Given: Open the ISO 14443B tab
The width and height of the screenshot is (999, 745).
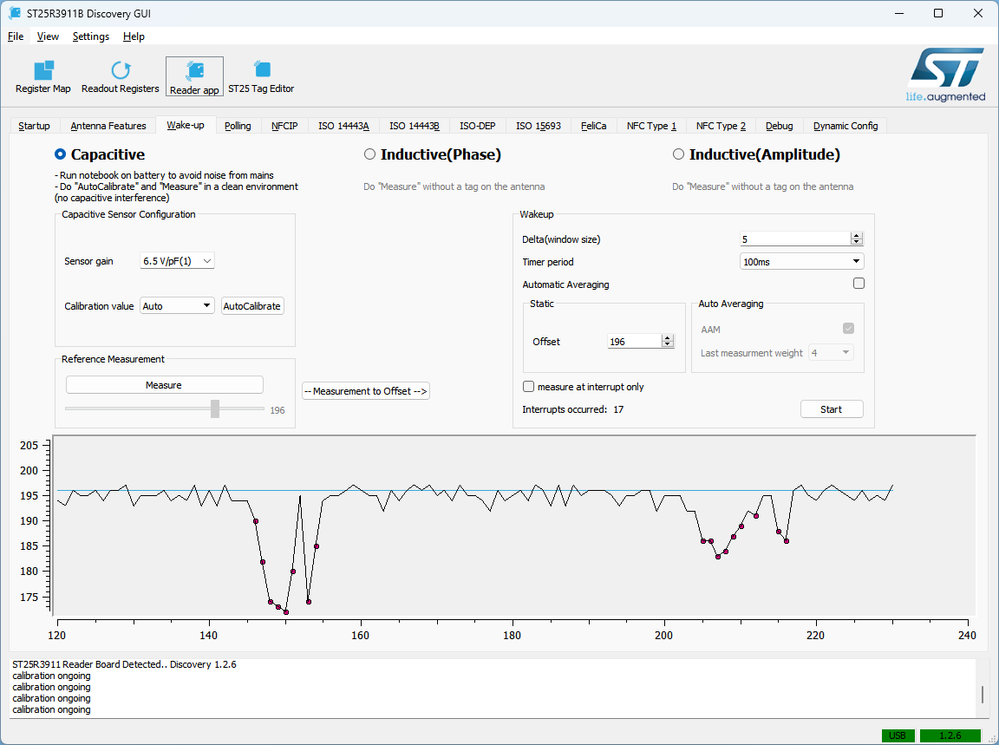Looking at the screenshot, I should pos(414,126).
